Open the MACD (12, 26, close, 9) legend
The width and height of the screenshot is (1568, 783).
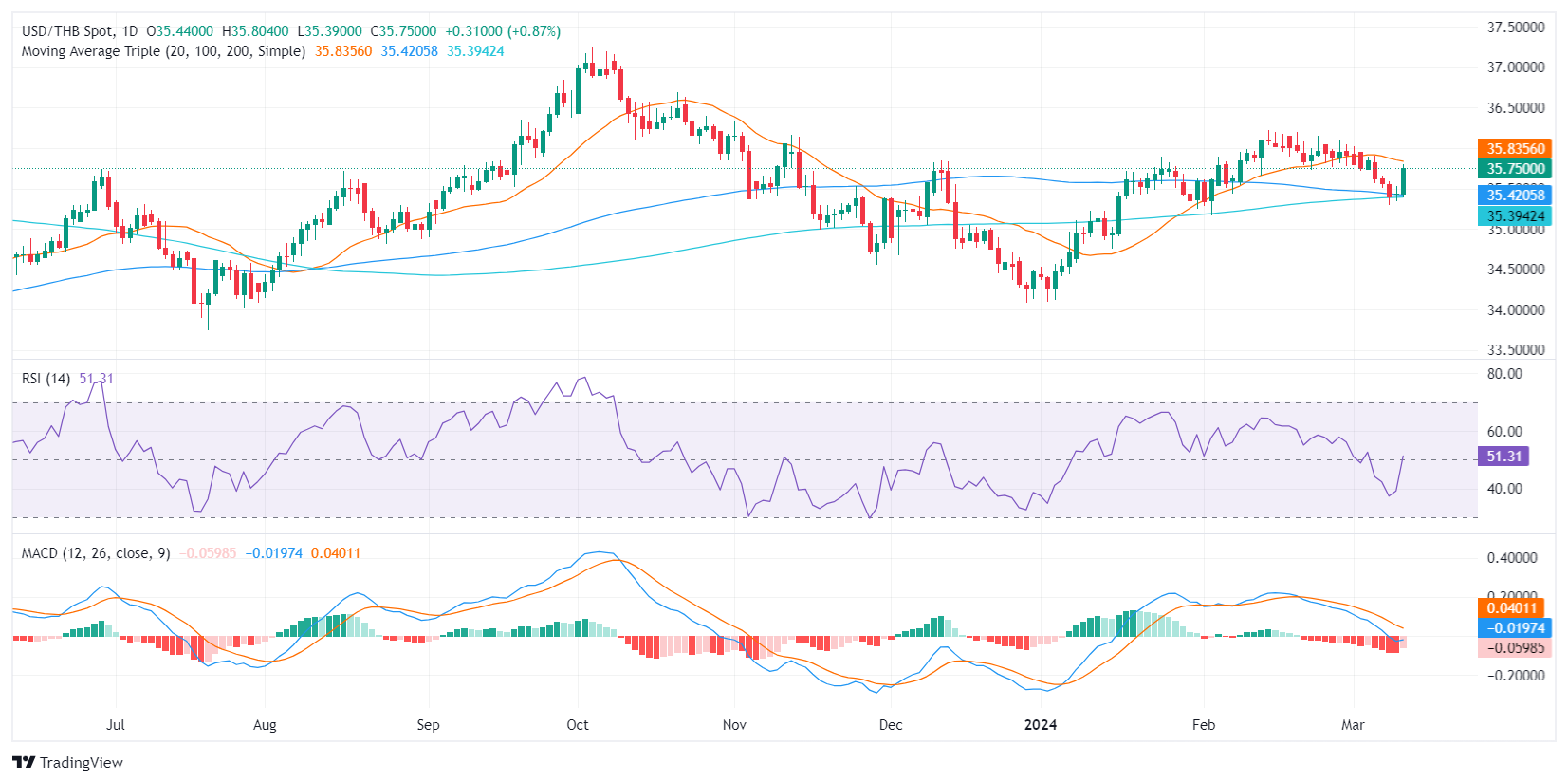point(96,553)
